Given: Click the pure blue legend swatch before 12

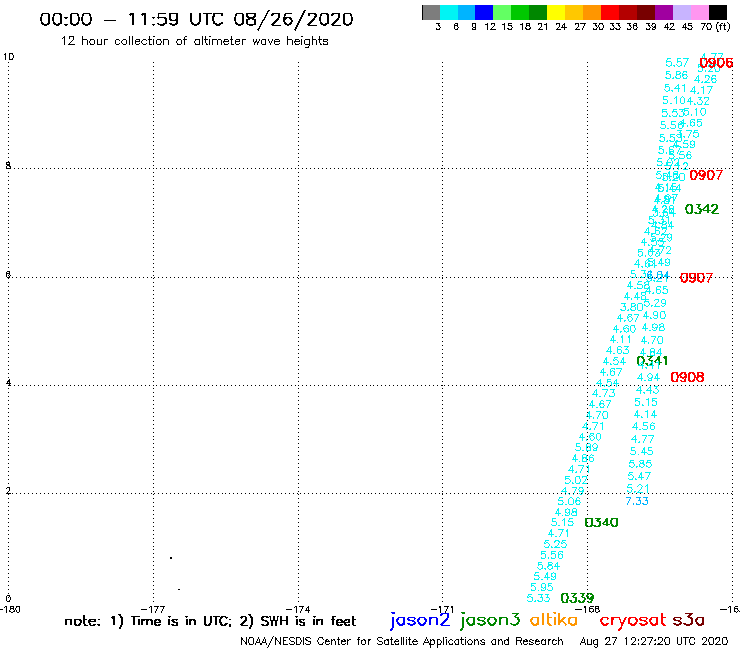Looking at the screenshot, I should [x=484, y=12].
